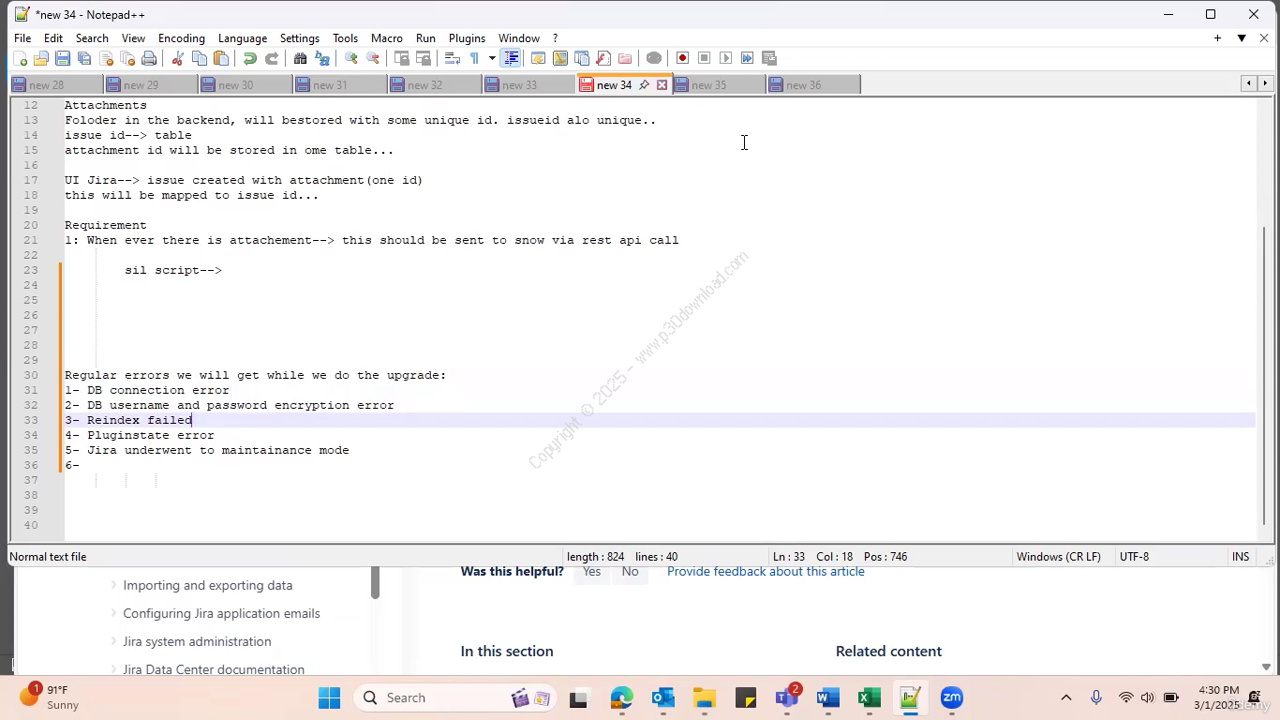This screenshot has height=720, width=1280.
Task: Open the document list dropdown arrow in menu bar
Action: pyautogui.click(x=1241, y=38)
